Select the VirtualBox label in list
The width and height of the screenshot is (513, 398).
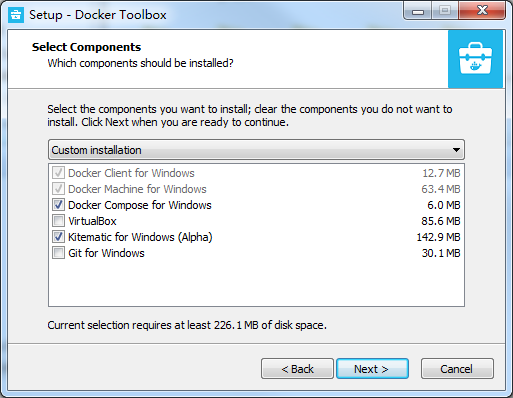[92, 221]
